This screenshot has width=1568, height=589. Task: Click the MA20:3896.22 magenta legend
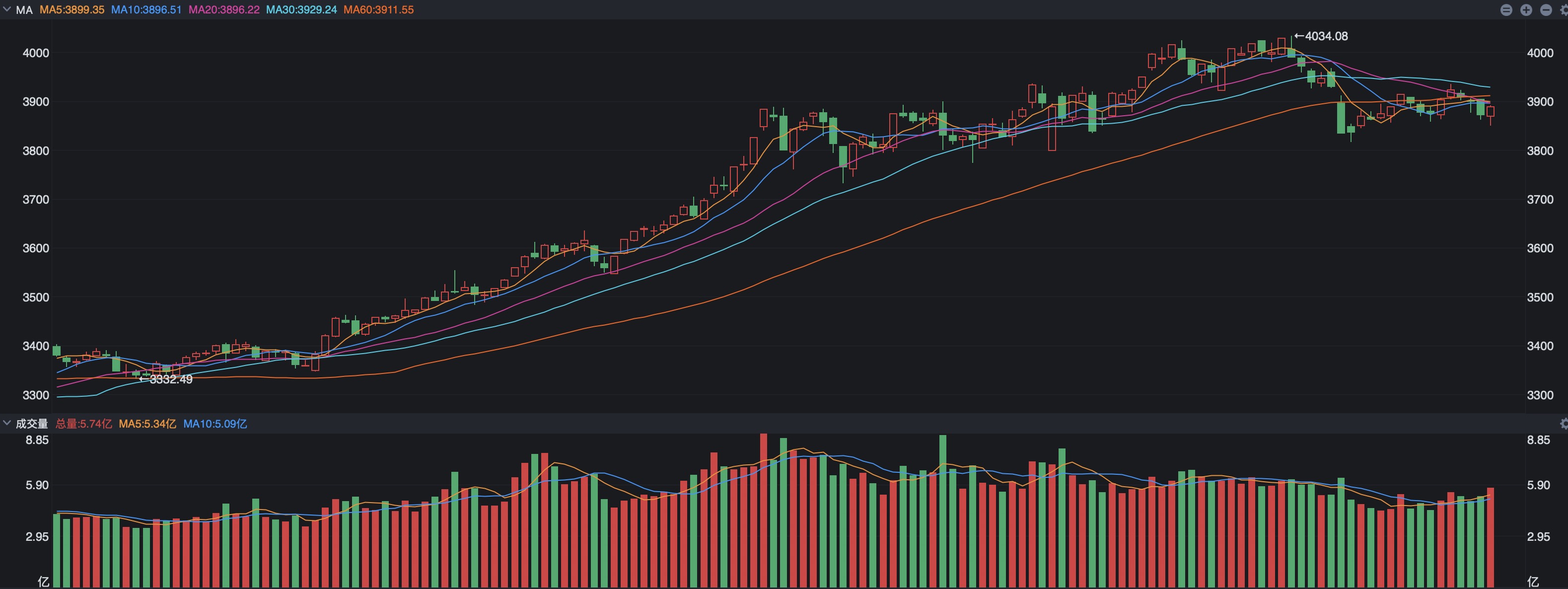click(224, 10)
